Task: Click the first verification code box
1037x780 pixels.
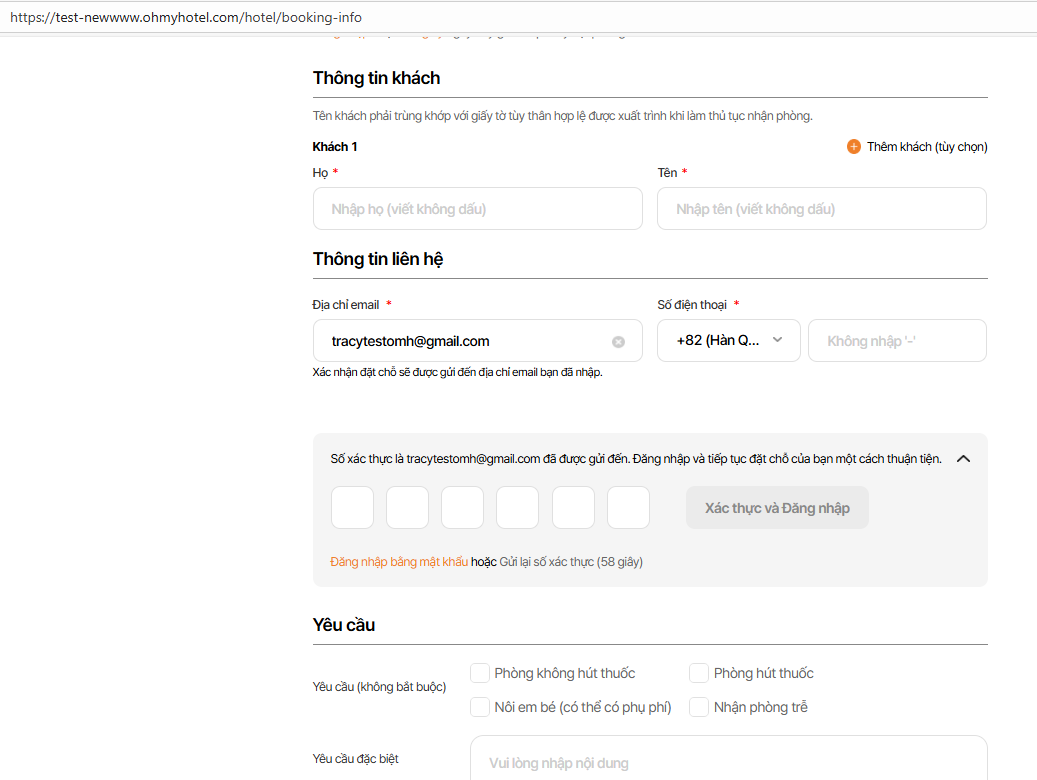Action: click(x=352, y=508)
